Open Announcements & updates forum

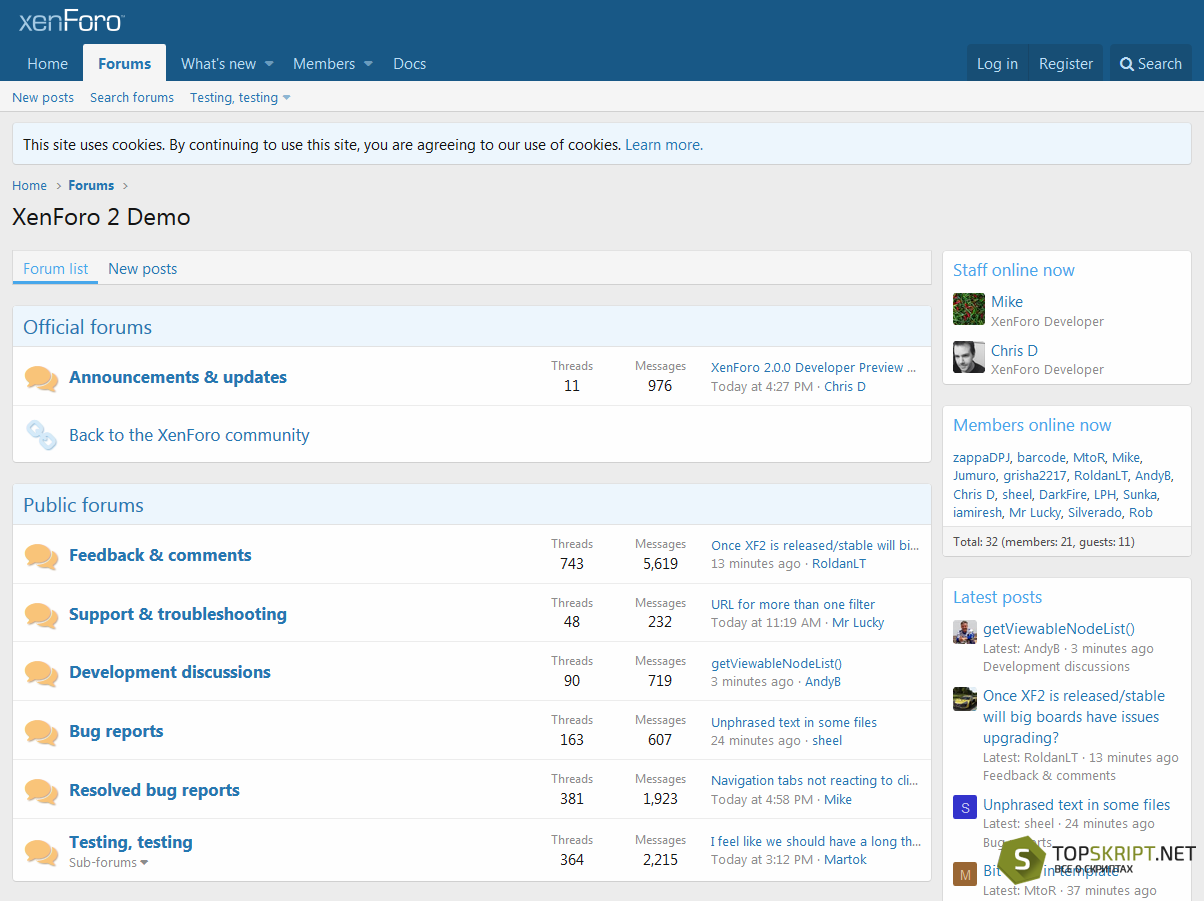(x=178, y=377)
